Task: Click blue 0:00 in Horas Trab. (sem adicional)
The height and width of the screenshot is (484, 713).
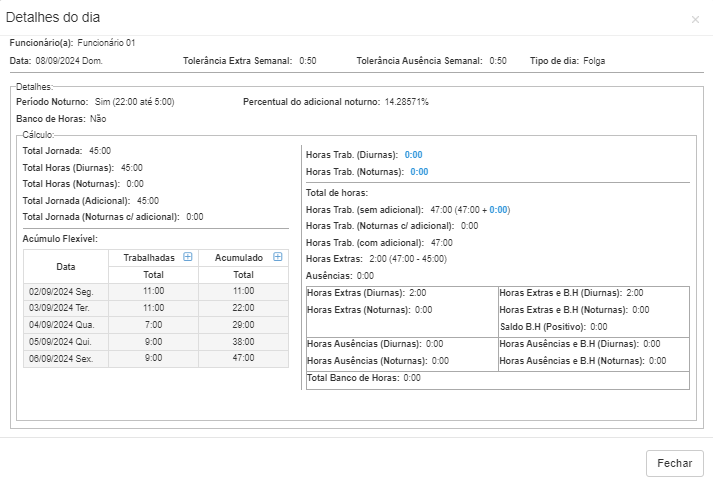Action: coord(499,210)
